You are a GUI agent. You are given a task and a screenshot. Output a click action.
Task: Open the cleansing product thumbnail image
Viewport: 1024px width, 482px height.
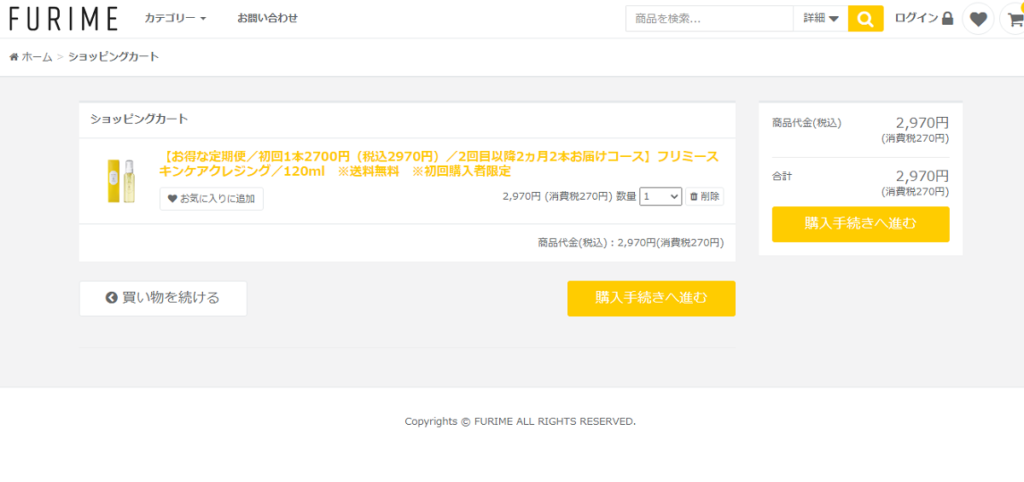click(x=121, y=181)
